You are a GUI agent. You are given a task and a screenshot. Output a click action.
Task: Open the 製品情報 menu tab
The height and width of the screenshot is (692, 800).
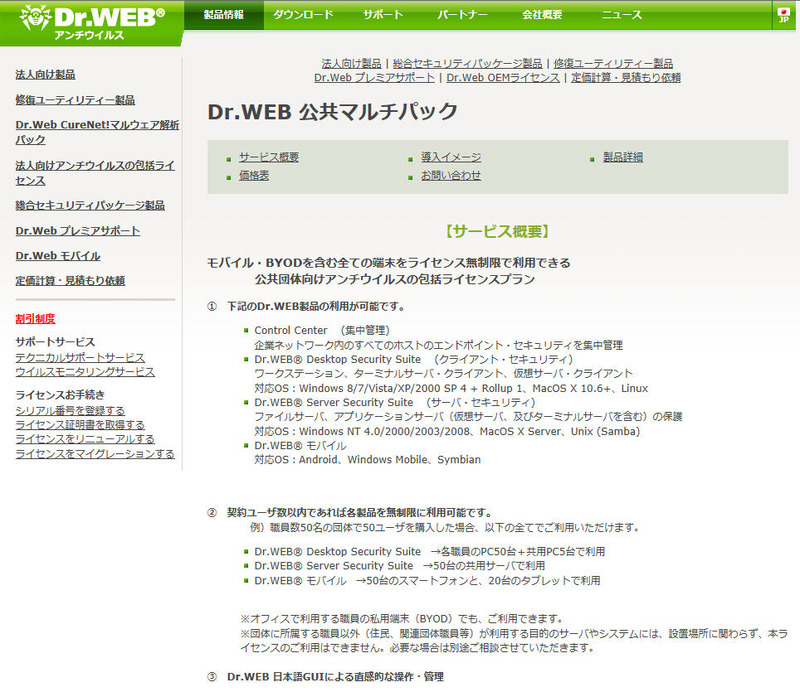223,15
